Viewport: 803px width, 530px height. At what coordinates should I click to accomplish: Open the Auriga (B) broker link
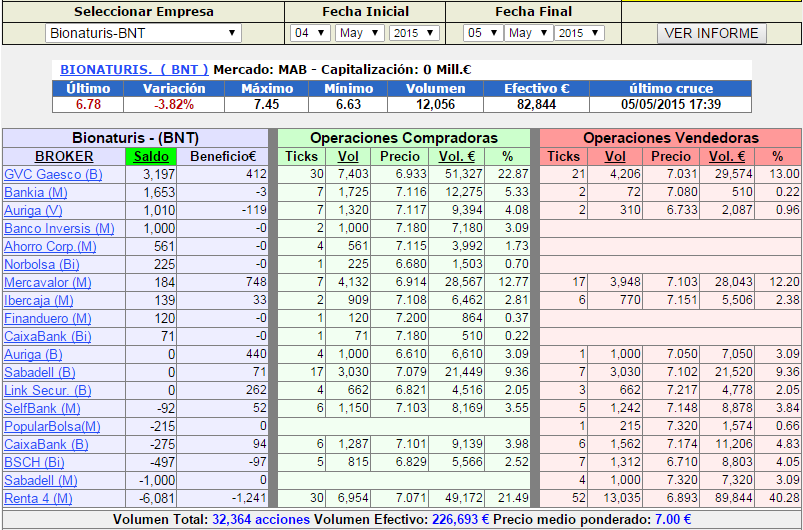click(33, 354)
